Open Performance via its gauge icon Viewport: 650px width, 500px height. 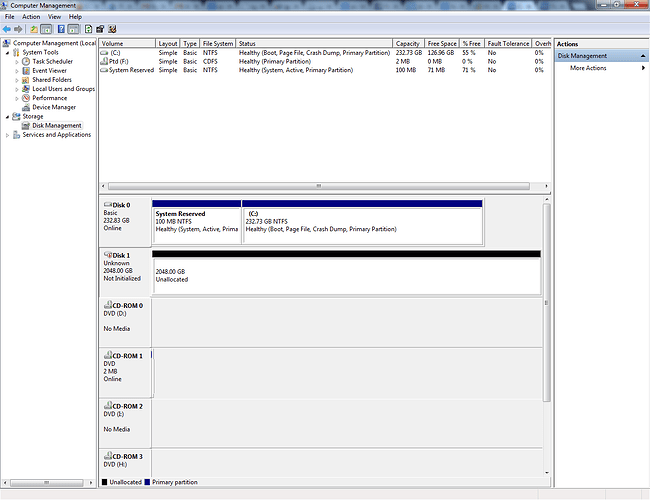point(26,98)
